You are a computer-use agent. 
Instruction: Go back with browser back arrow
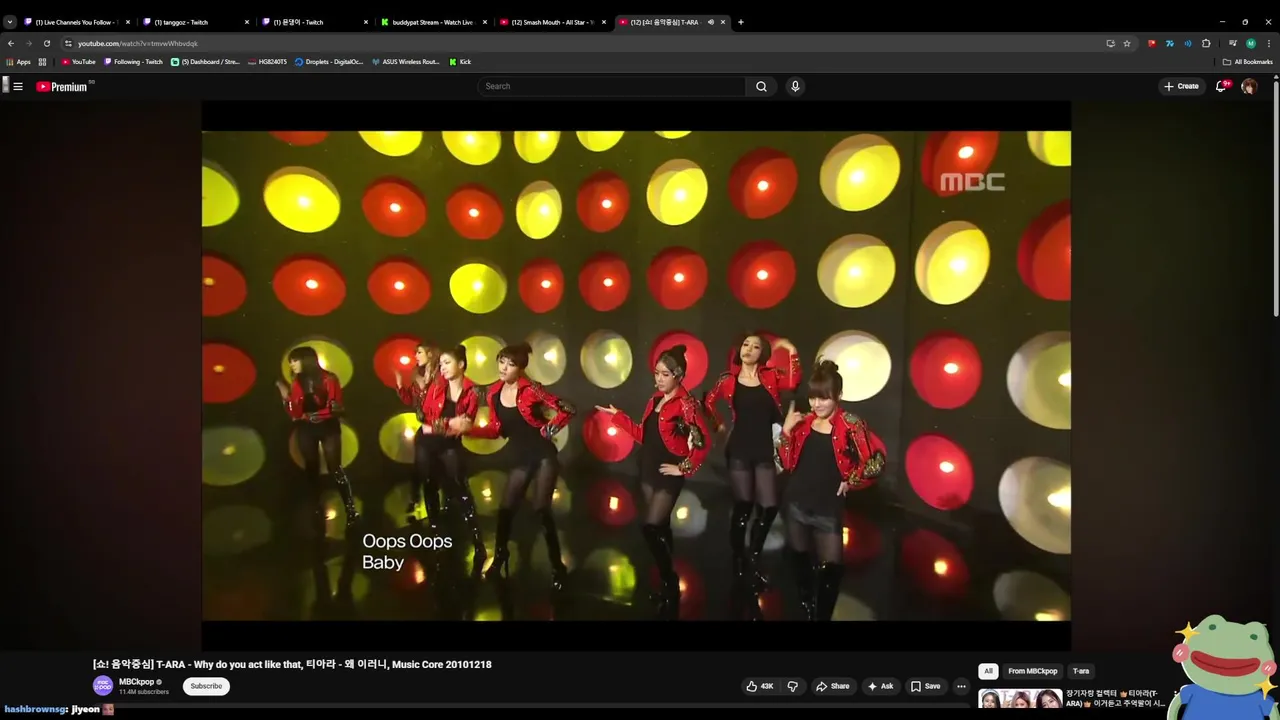click(11, 43)
